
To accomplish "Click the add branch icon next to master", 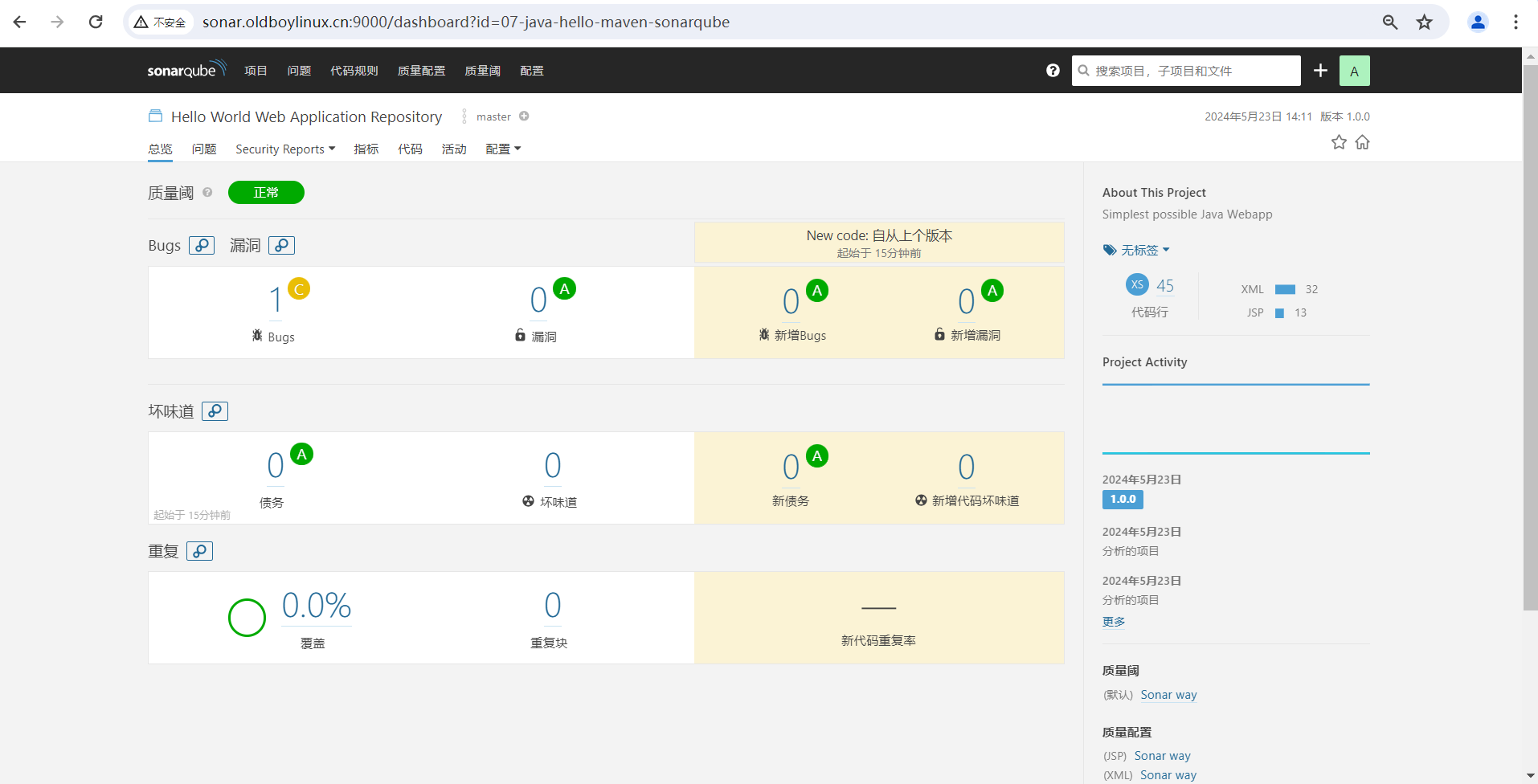I will pyautogui.click(x=524, y=116).
